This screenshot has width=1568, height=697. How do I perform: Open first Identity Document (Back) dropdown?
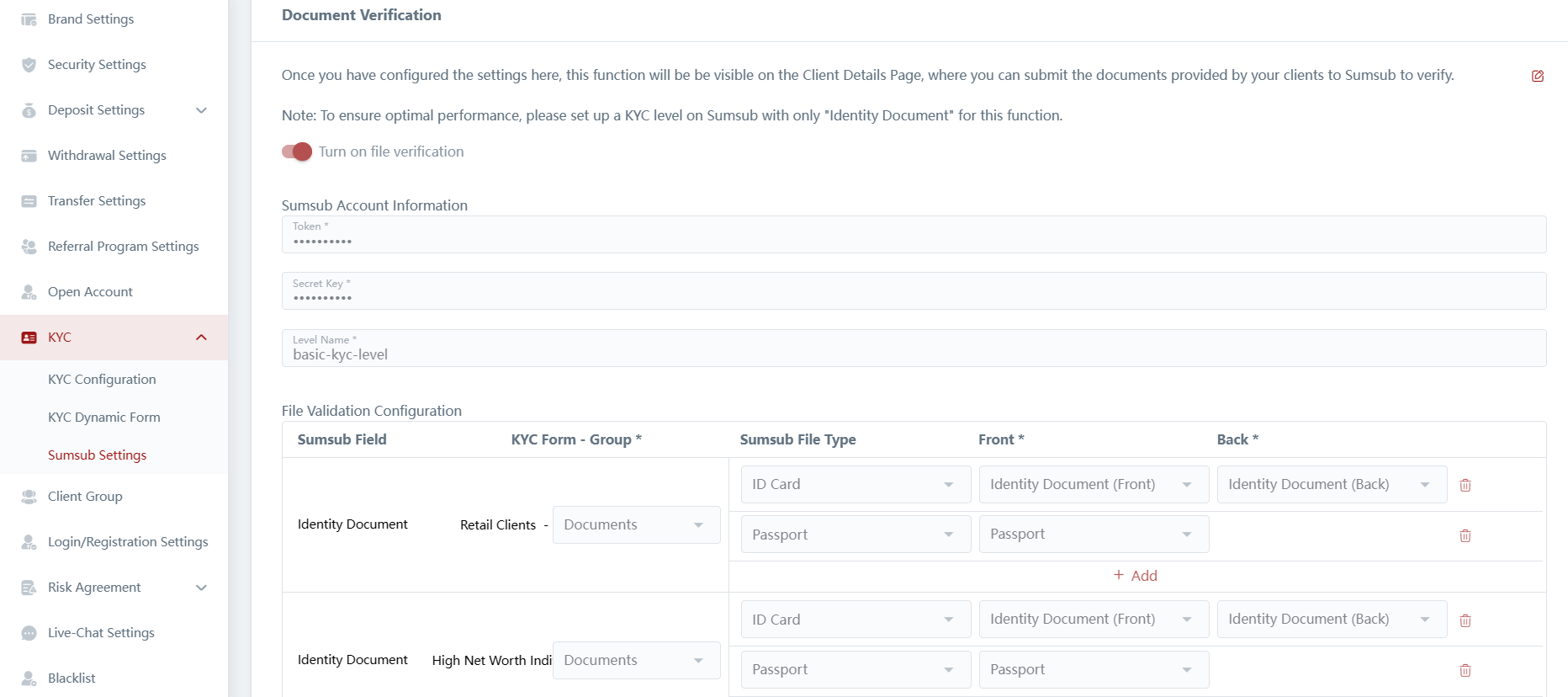[1331, 485]
